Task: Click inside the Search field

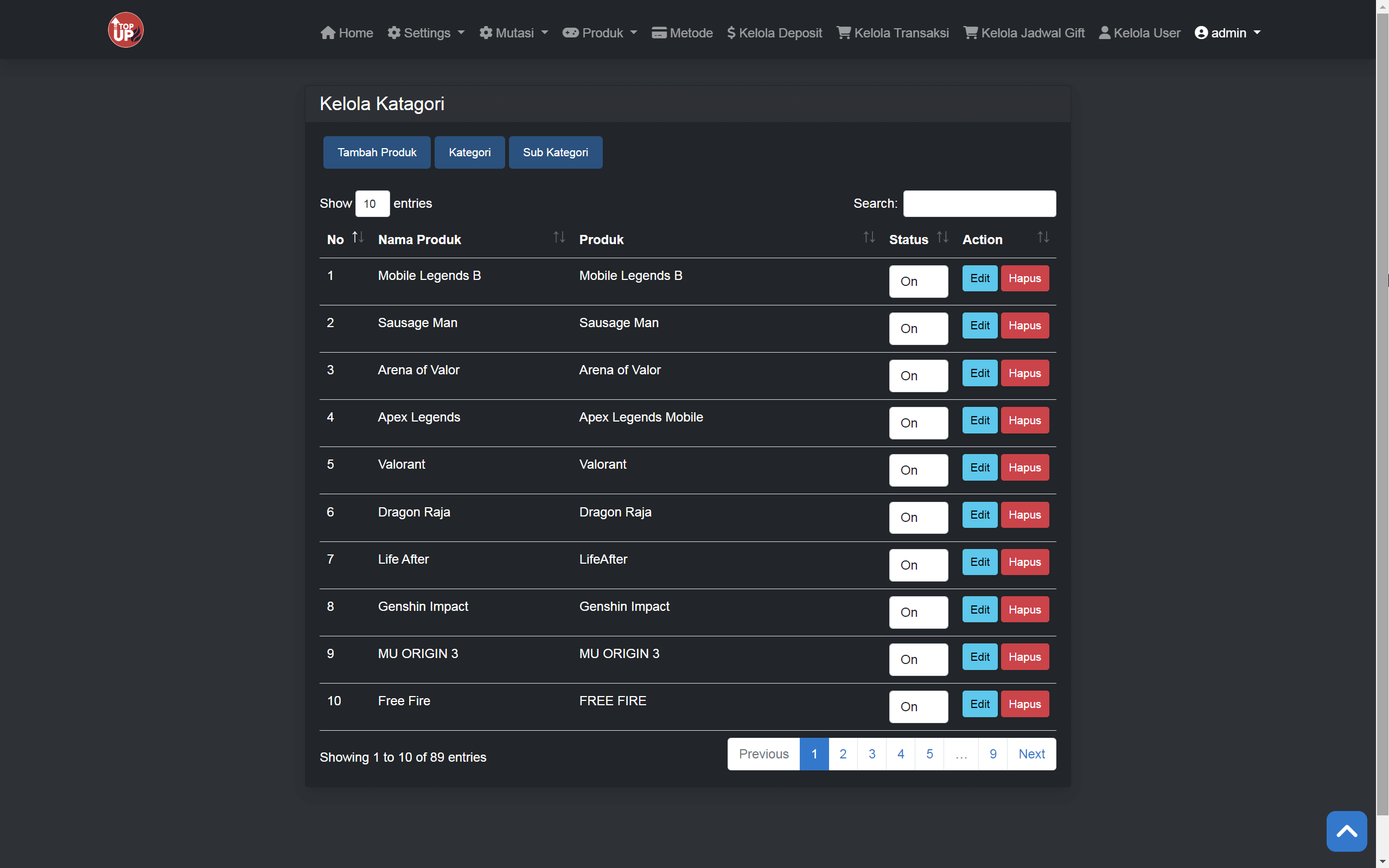Action: point(979,203)
